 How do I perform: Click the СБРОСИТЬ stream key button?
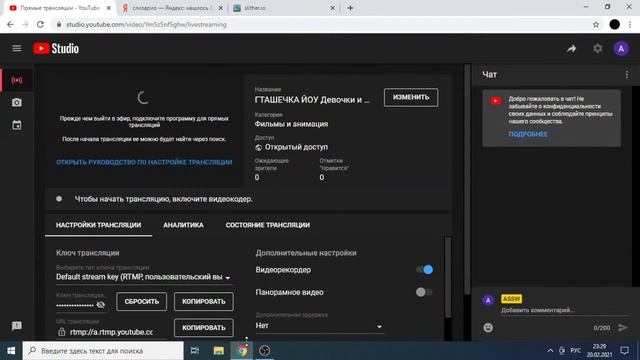coord(141,302)
